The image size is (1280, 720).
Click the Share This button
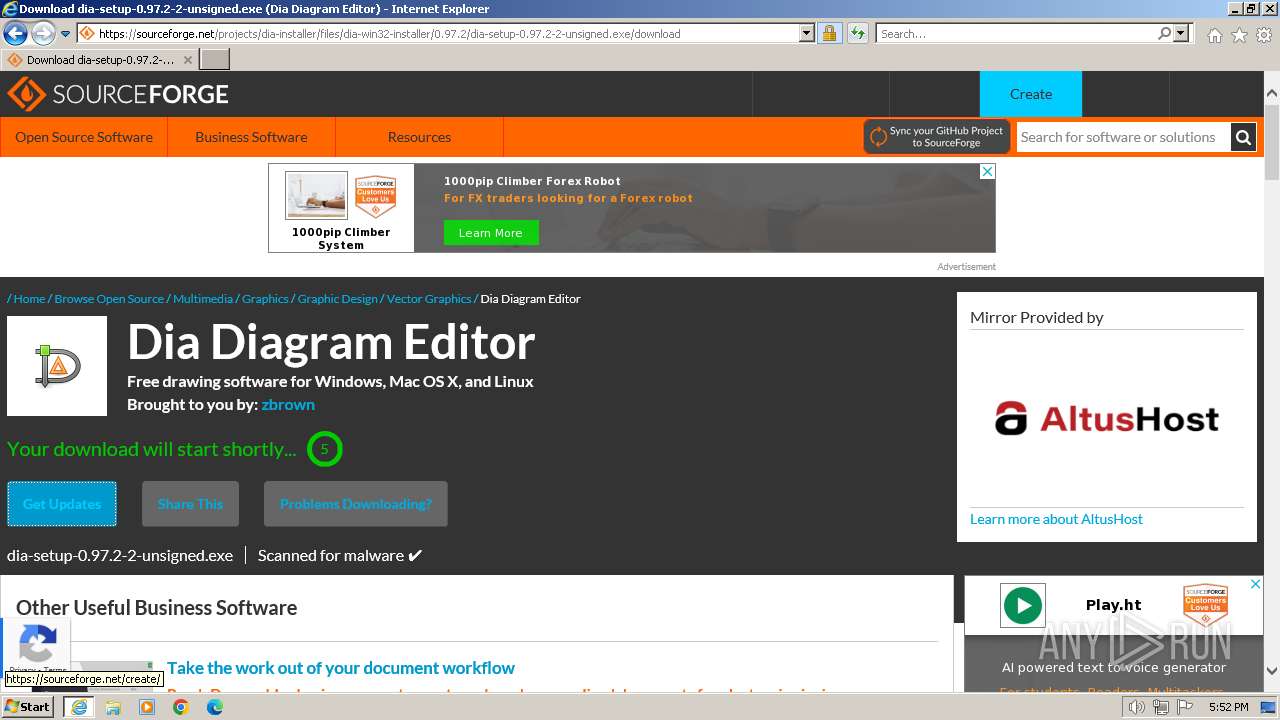[x=190, y=504]
